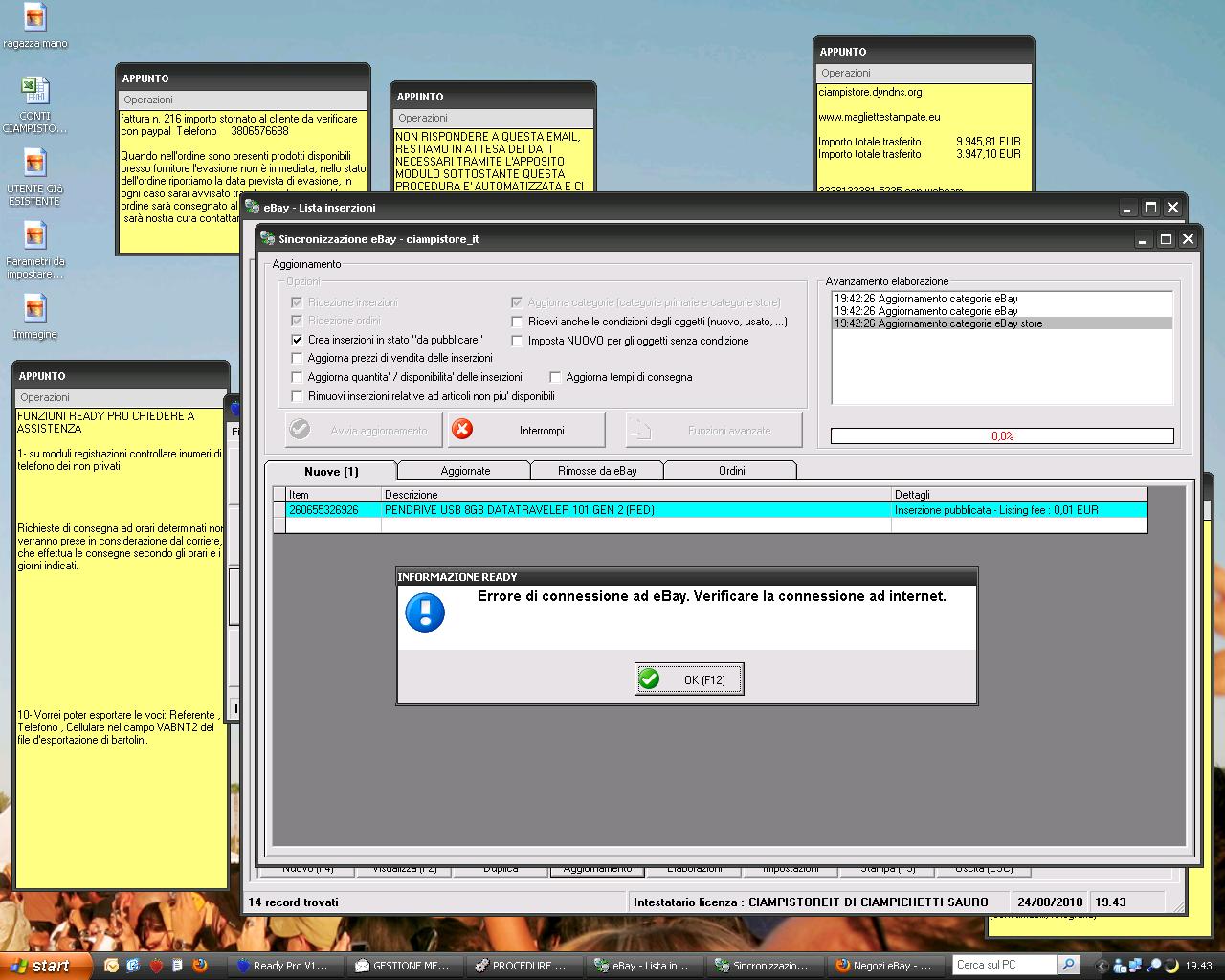Enable Imposta NUOVO per oggetti senza condizione
This screenshot has width=1225, height=980.
(517, 341)
